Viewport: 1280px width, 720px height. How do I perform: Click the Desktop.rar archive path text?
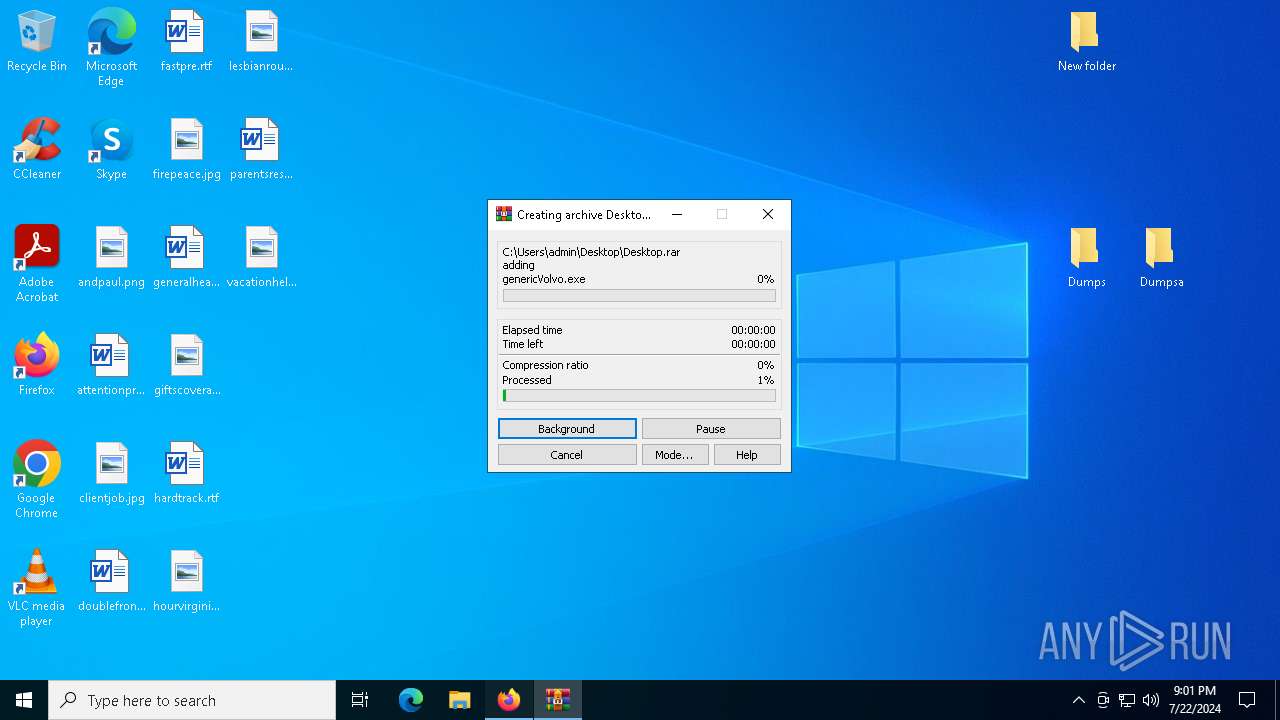591,252
